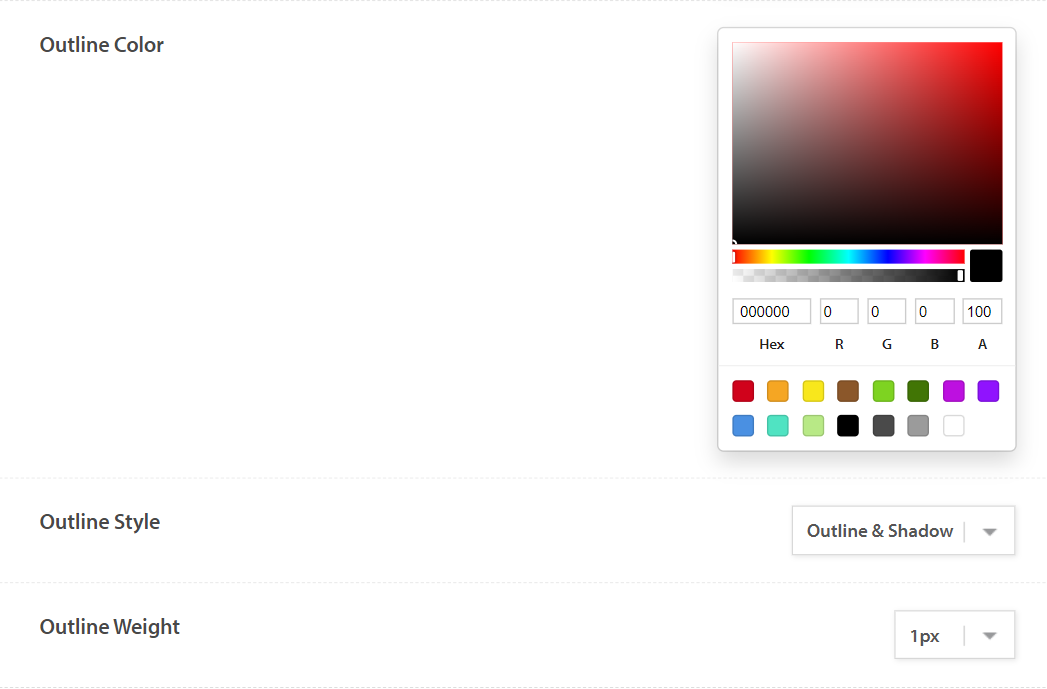Viewport: 1047px width, 689px height.
Task: Pick the blue preset color swatch
Action: click(x=743, y=425)
